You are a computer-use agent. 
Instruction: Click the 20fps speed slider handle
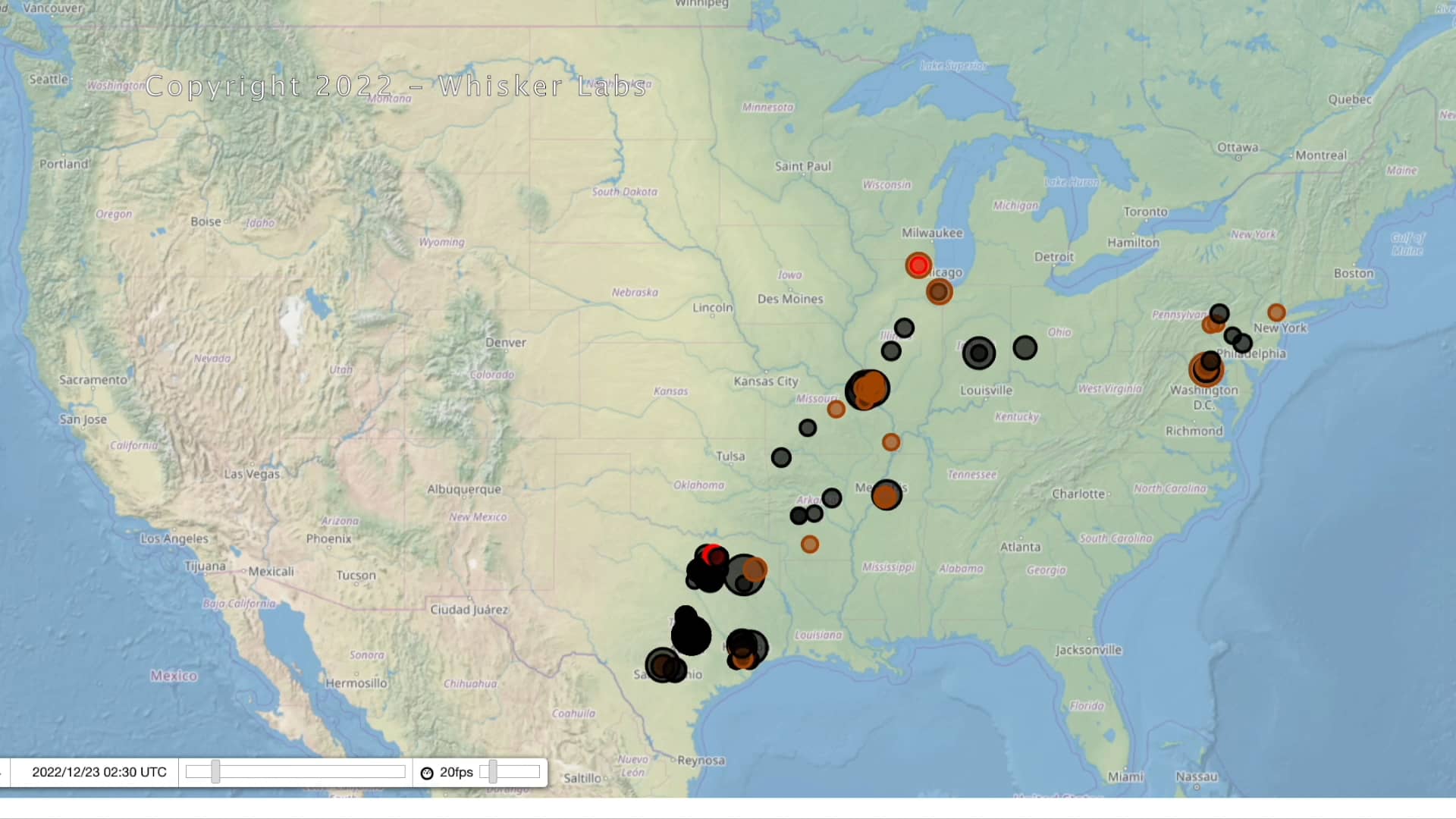pyautogui.click(x=494, y=772)
